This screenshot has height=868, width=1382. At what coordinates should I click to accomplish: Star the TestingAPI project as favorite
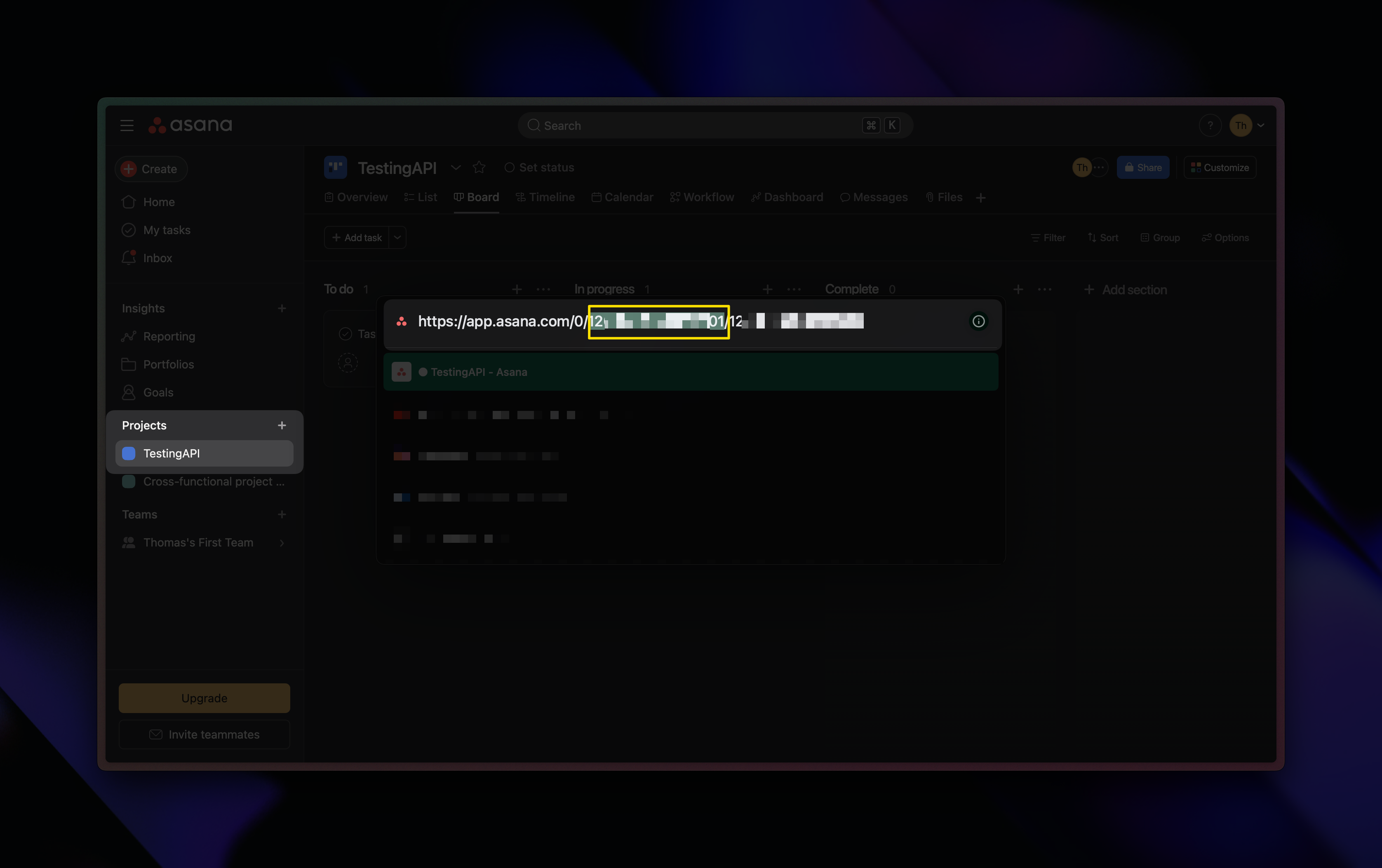click(479, 167)
